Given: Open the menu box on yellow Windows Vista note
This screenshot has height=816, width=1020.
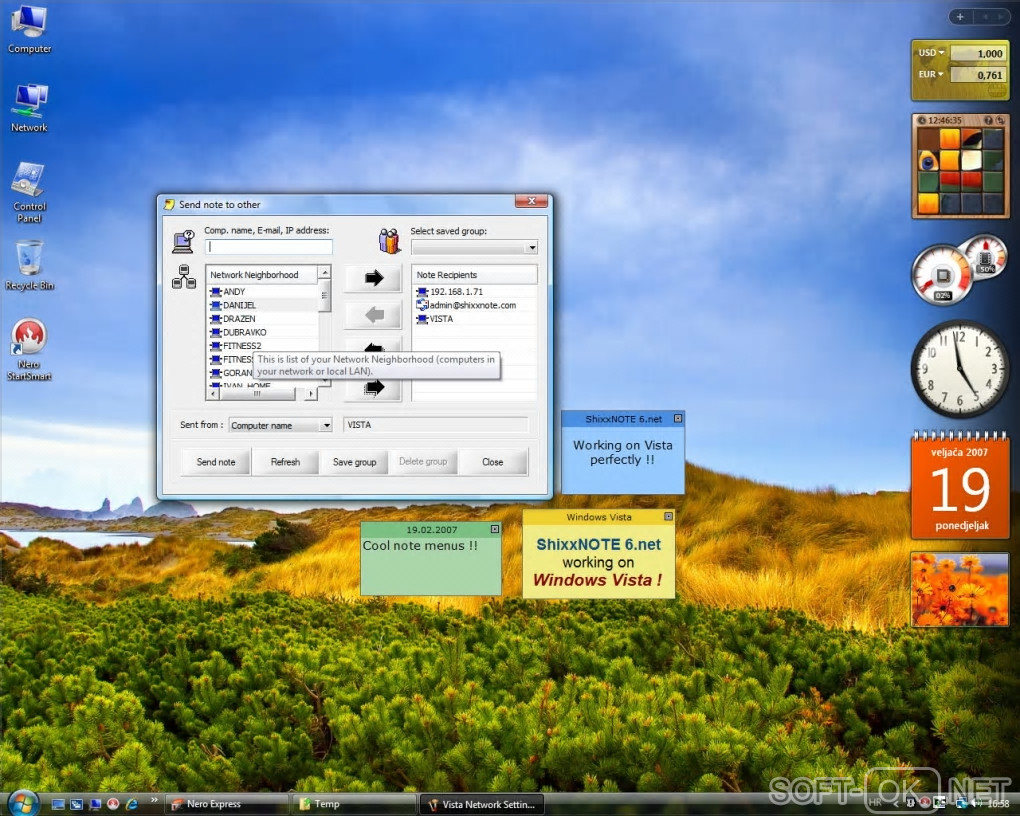Looking at the screenshot, I should click(668, 517).
